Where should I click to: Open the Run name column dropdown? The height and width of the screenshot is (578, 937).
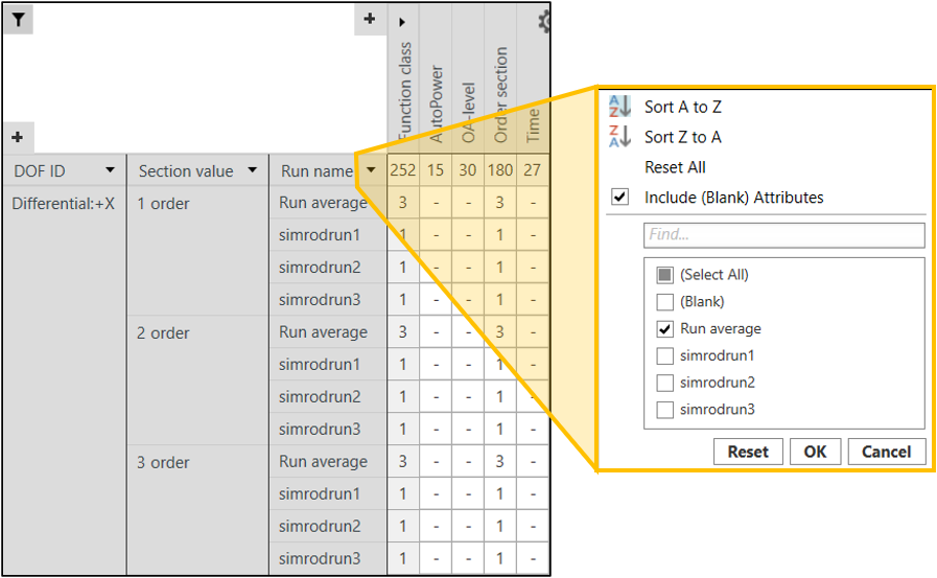[371, 171]
